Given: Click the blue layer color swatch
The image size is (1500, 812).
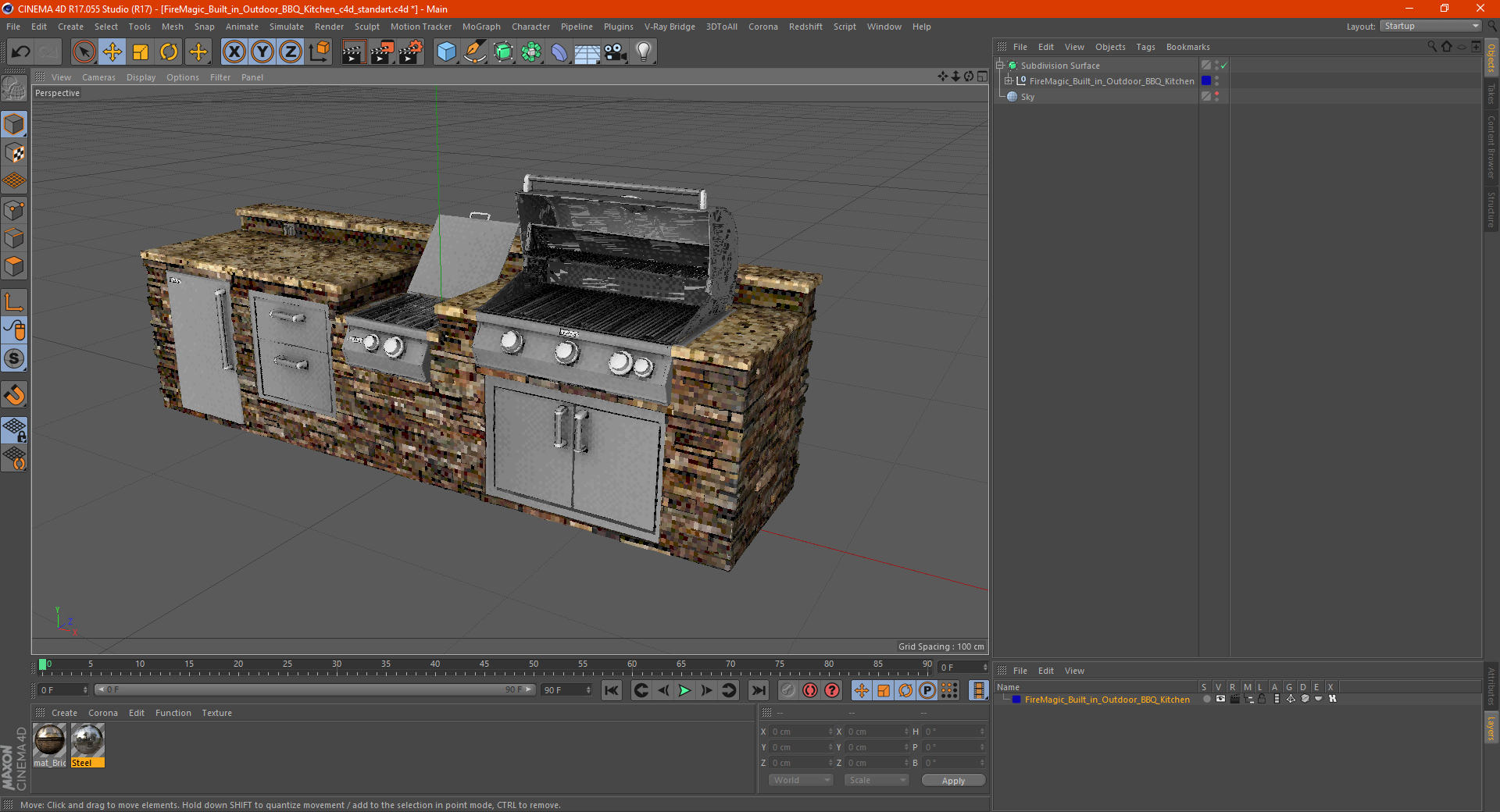Looking at the screenshot, I should click(x=1206, y=81).
